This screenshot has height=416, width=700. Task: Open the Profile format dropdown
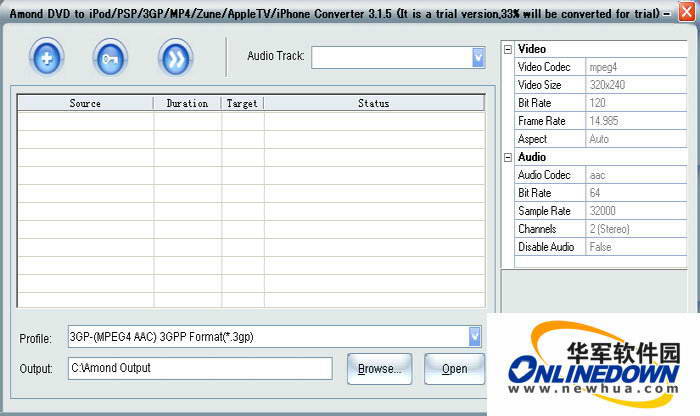[475, 337]
